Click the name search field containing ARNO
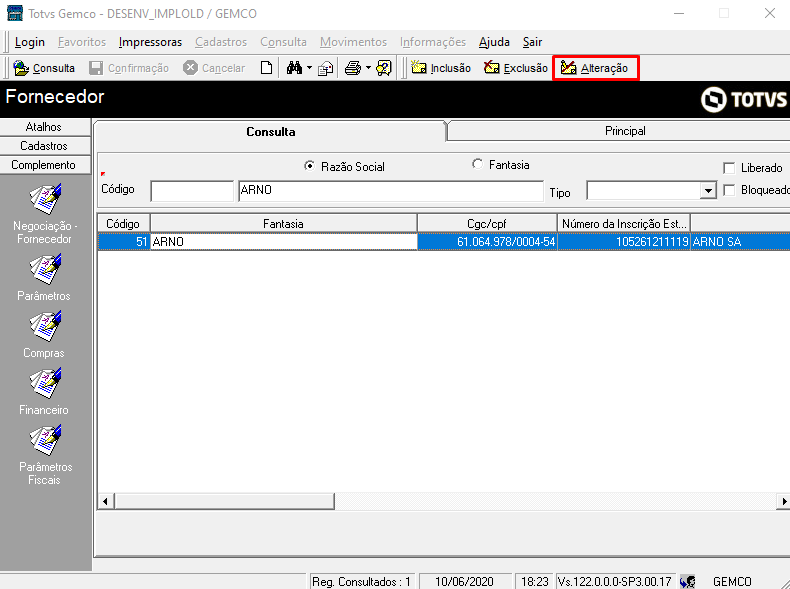This screenshot has height=589, width=790. (391, 191)
